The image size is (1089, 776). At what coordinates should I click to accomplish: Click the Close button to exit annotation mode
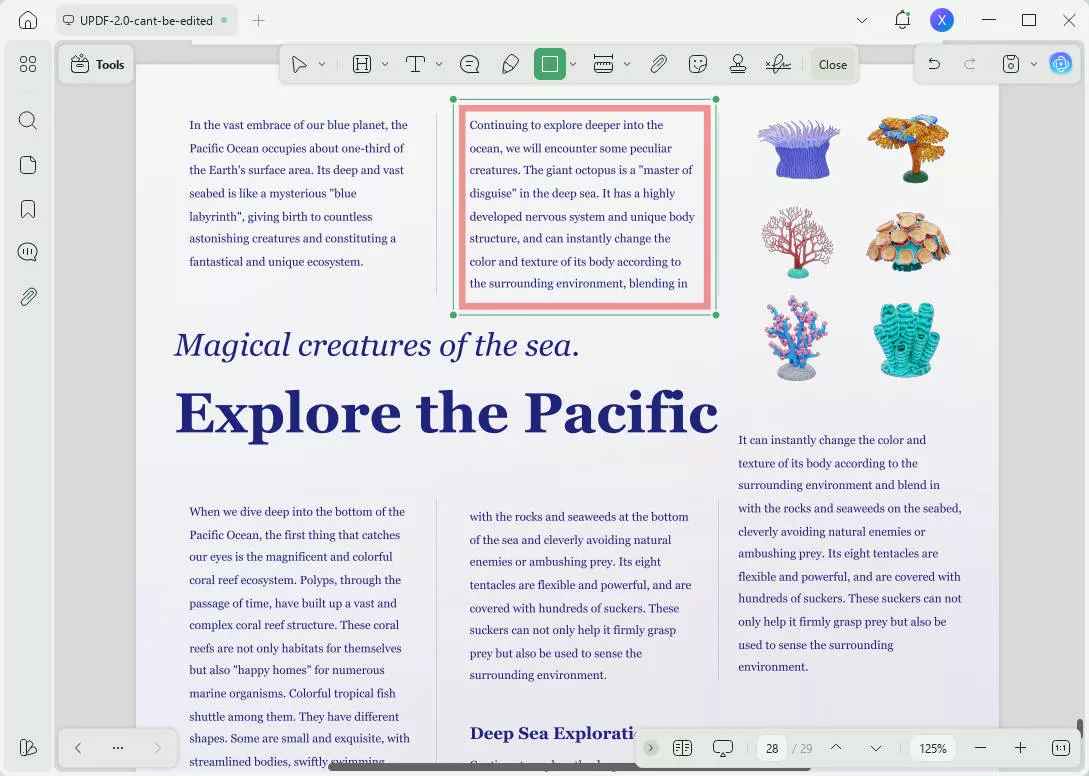[x=833, y=64]
